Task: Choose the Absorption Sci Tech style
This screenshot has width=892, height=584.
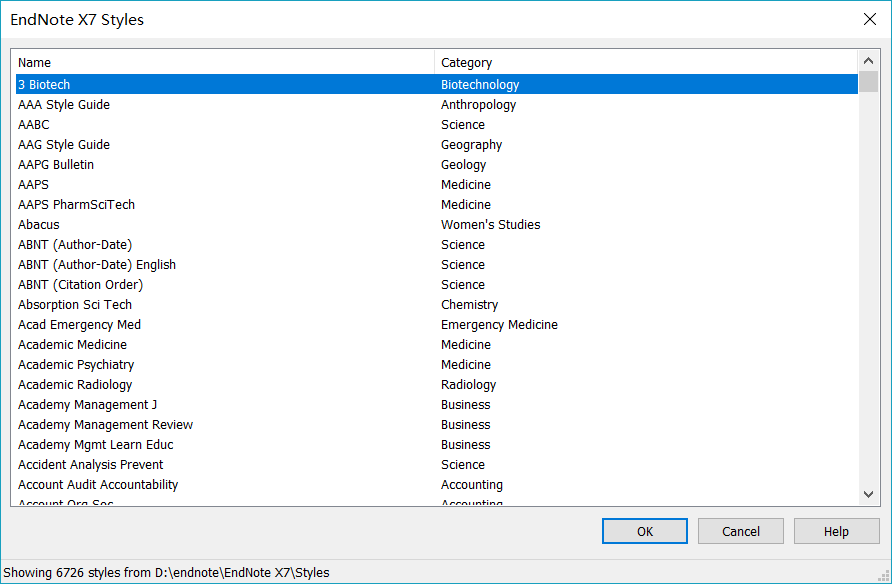Action: [x=436, y=304]
